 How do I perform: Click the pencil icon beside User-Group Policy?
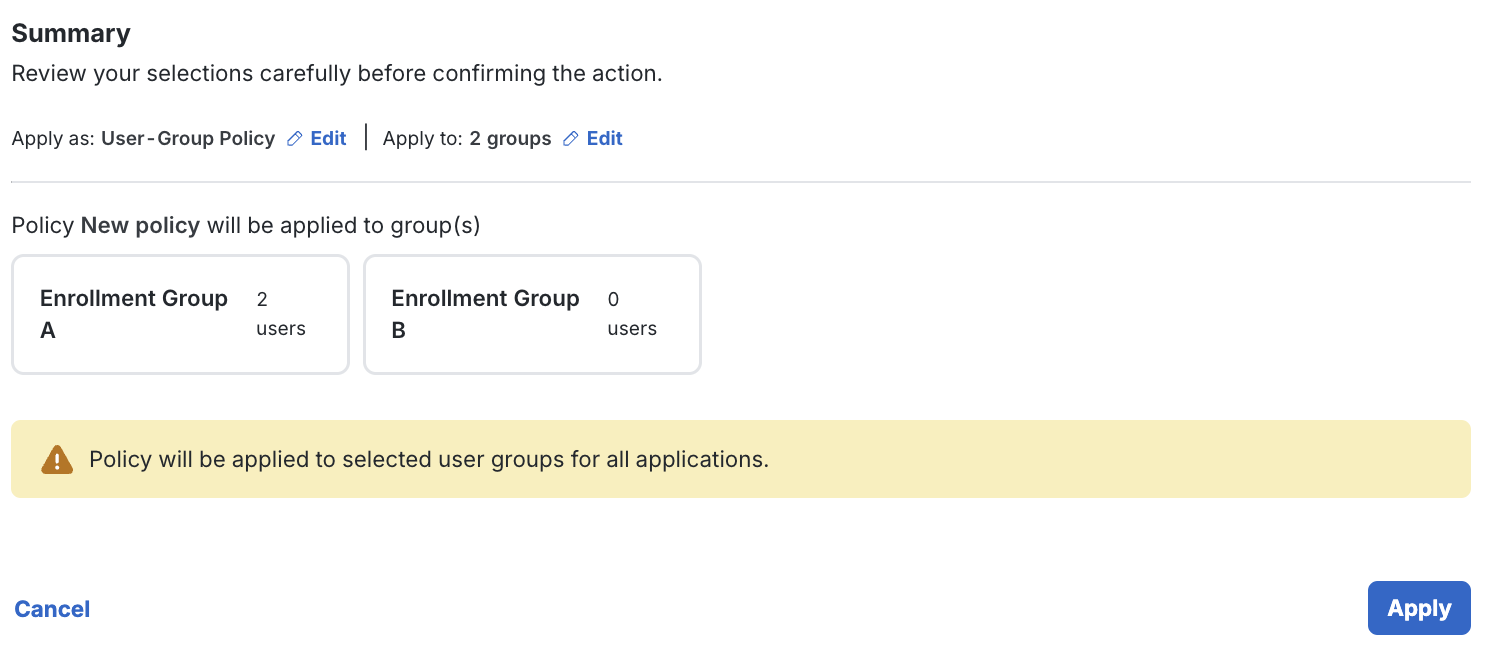pos(296,138)
